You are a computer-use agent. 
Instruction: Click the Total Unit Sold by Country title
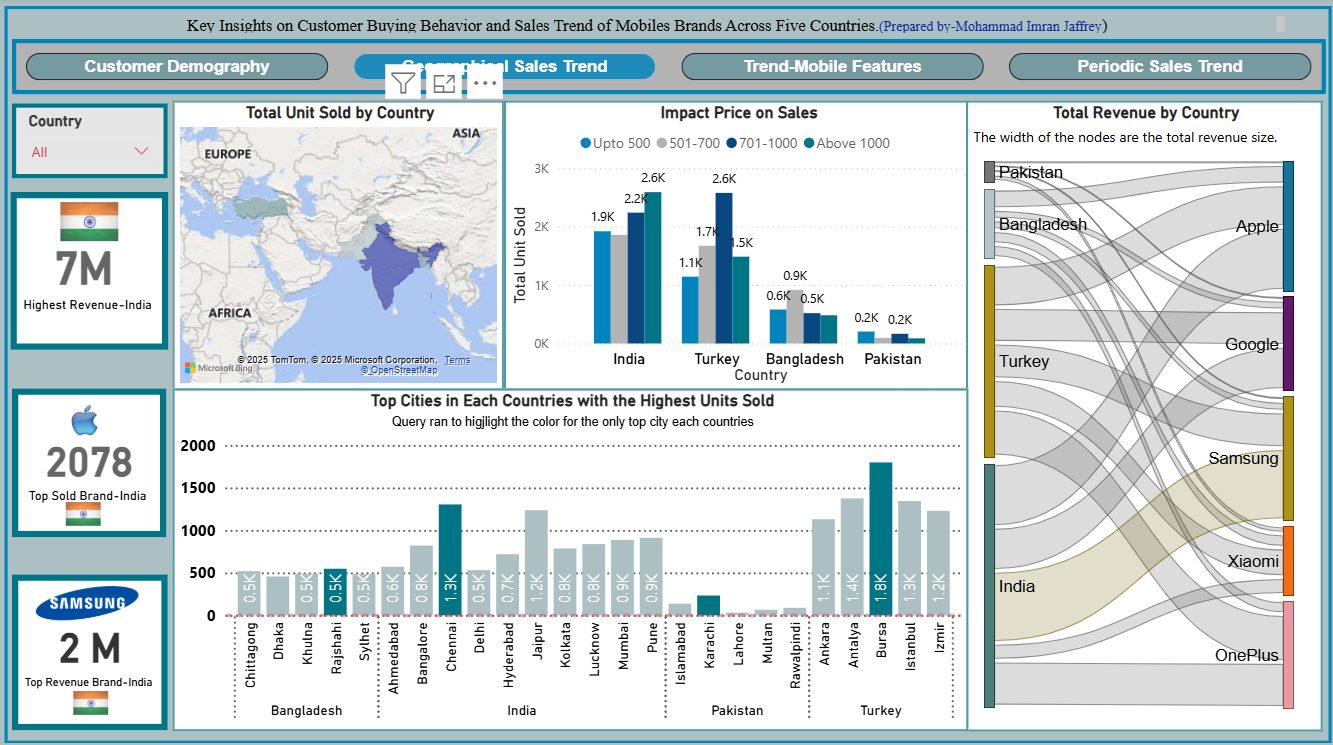pyautogui.click(x=340, y=113)
